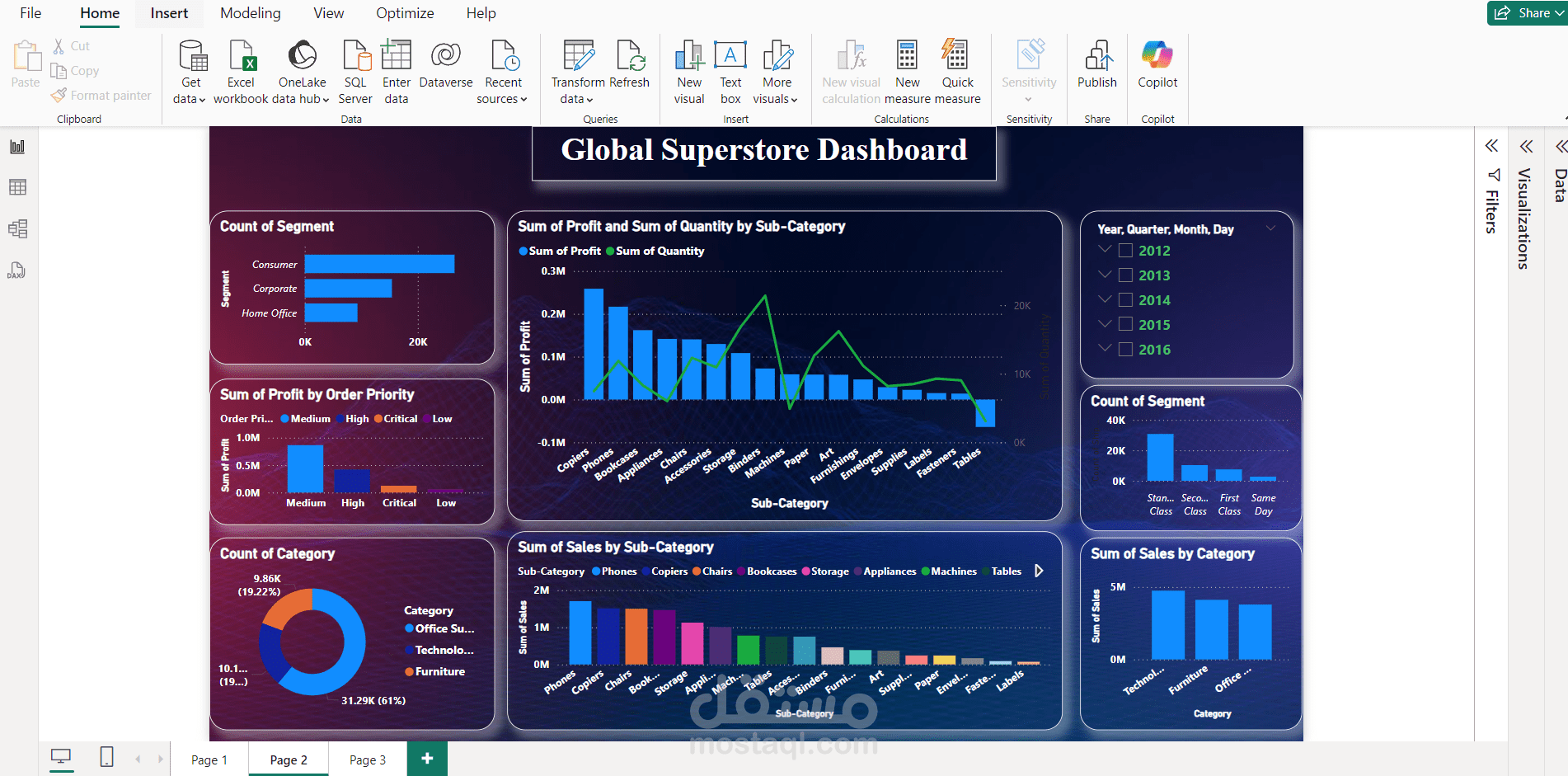Click the Global Superstore Dashboard title box
Screen dimensions: 1568x776
pos(764,152)
